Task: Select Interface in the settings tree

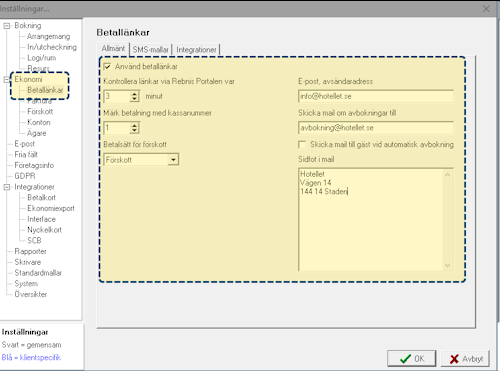Action: 41,219
